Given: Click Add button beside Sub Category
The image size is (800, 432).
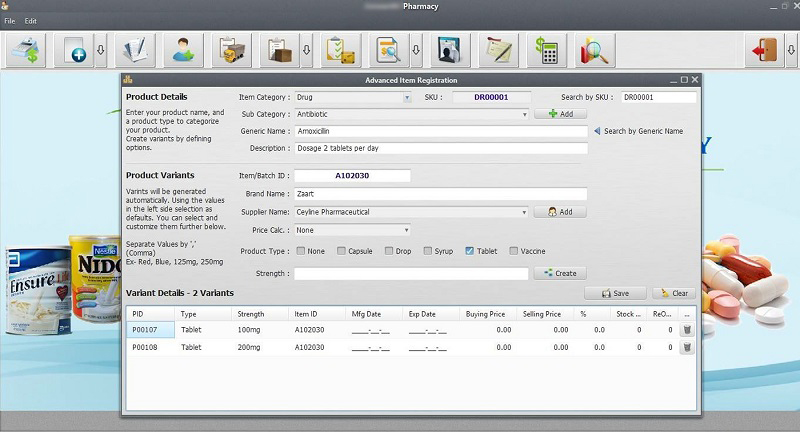Looking at the screenshot, I should [560, 114].
